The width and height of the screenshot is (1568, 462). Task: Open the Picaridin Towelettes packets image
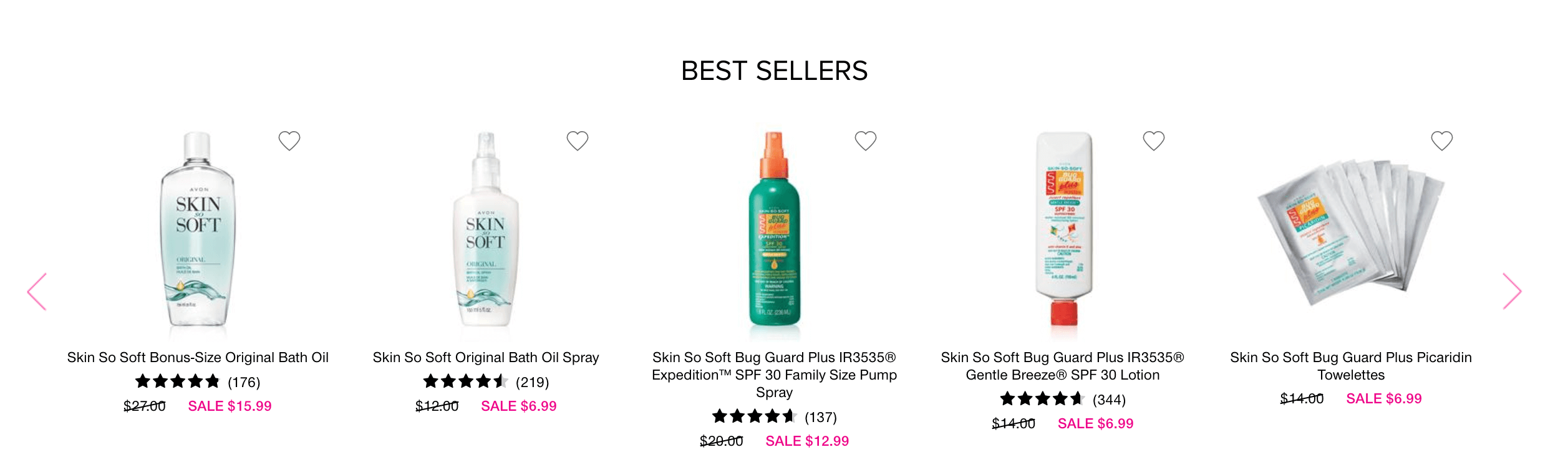pos(1351,232)
